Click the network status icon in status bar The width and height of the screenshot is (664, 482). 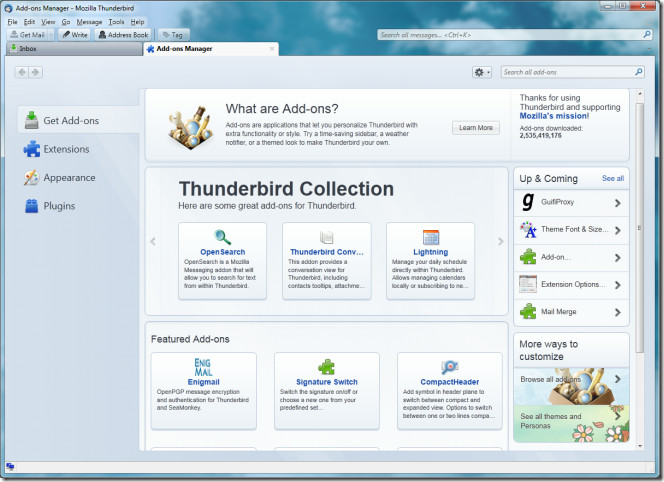coord(10,466)
